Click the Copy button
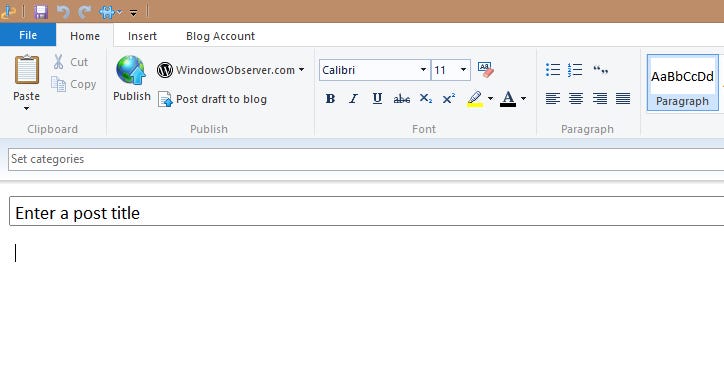 [74, 84]
